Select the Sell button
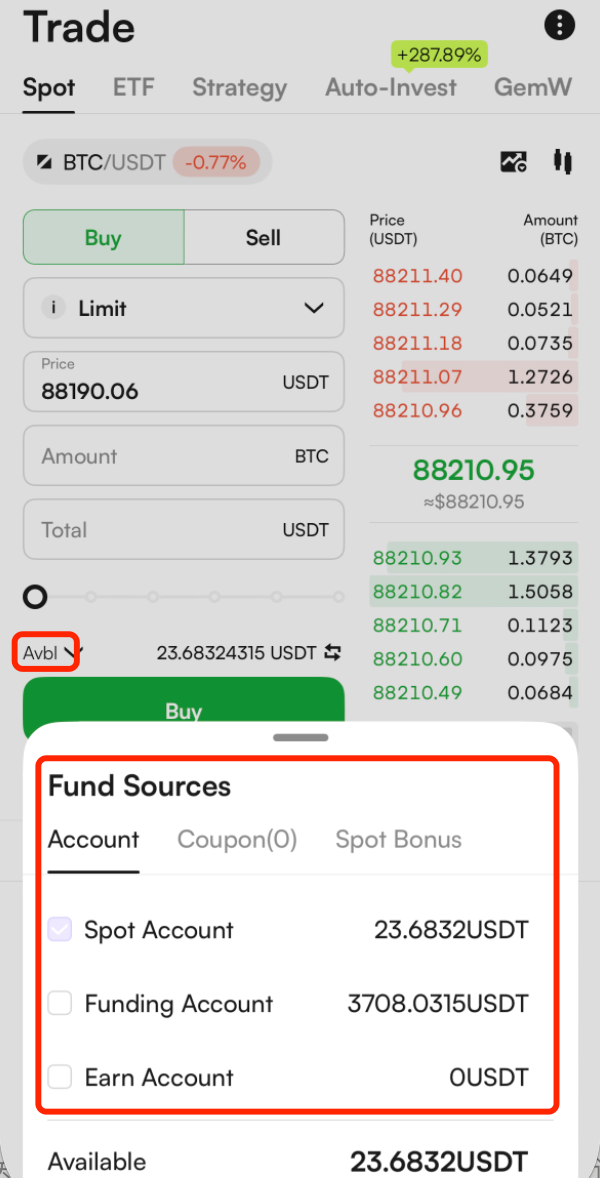The height and width of the screenshot is (1178, 600). (x=263, y=238)
